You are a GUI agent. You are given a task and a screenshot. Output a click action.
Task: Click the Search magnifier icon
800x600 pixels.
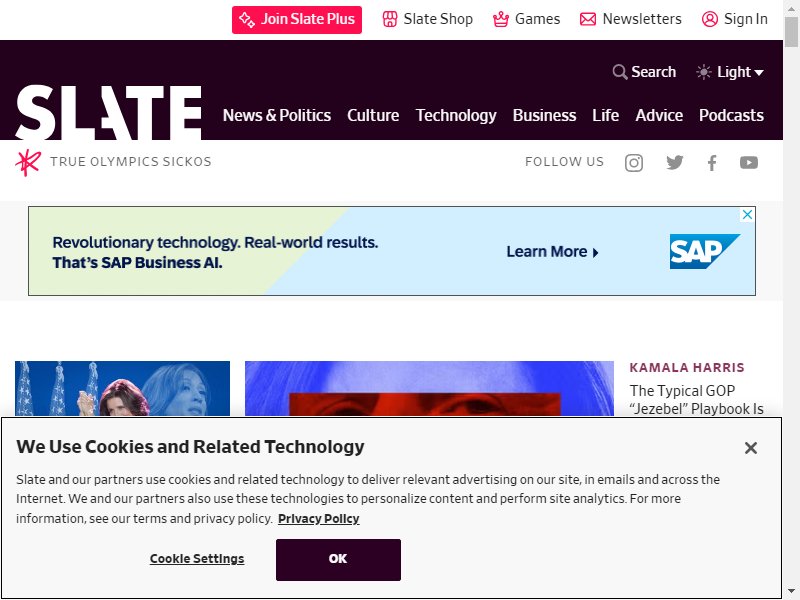point(619,72)
